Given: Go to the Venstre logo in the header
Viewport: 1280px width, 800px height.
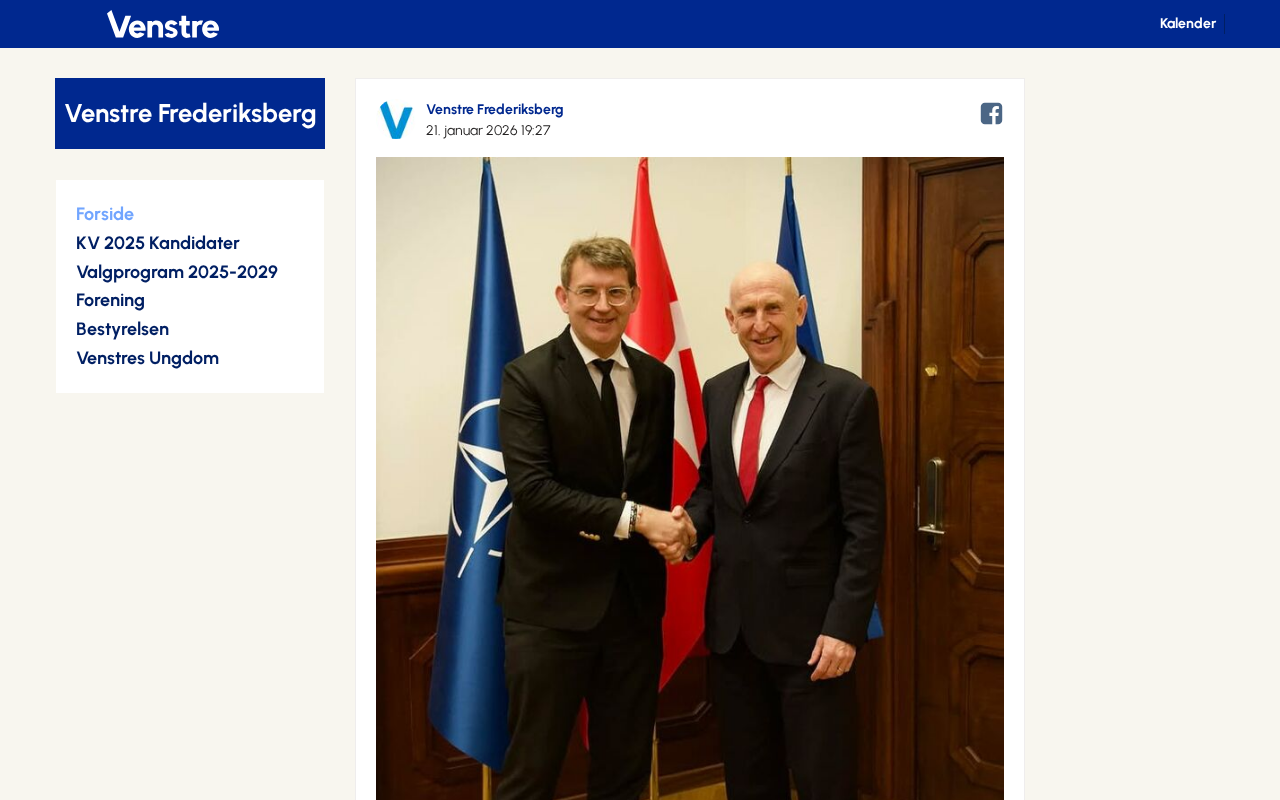Looking at the screenshot, I should [163, 24].
